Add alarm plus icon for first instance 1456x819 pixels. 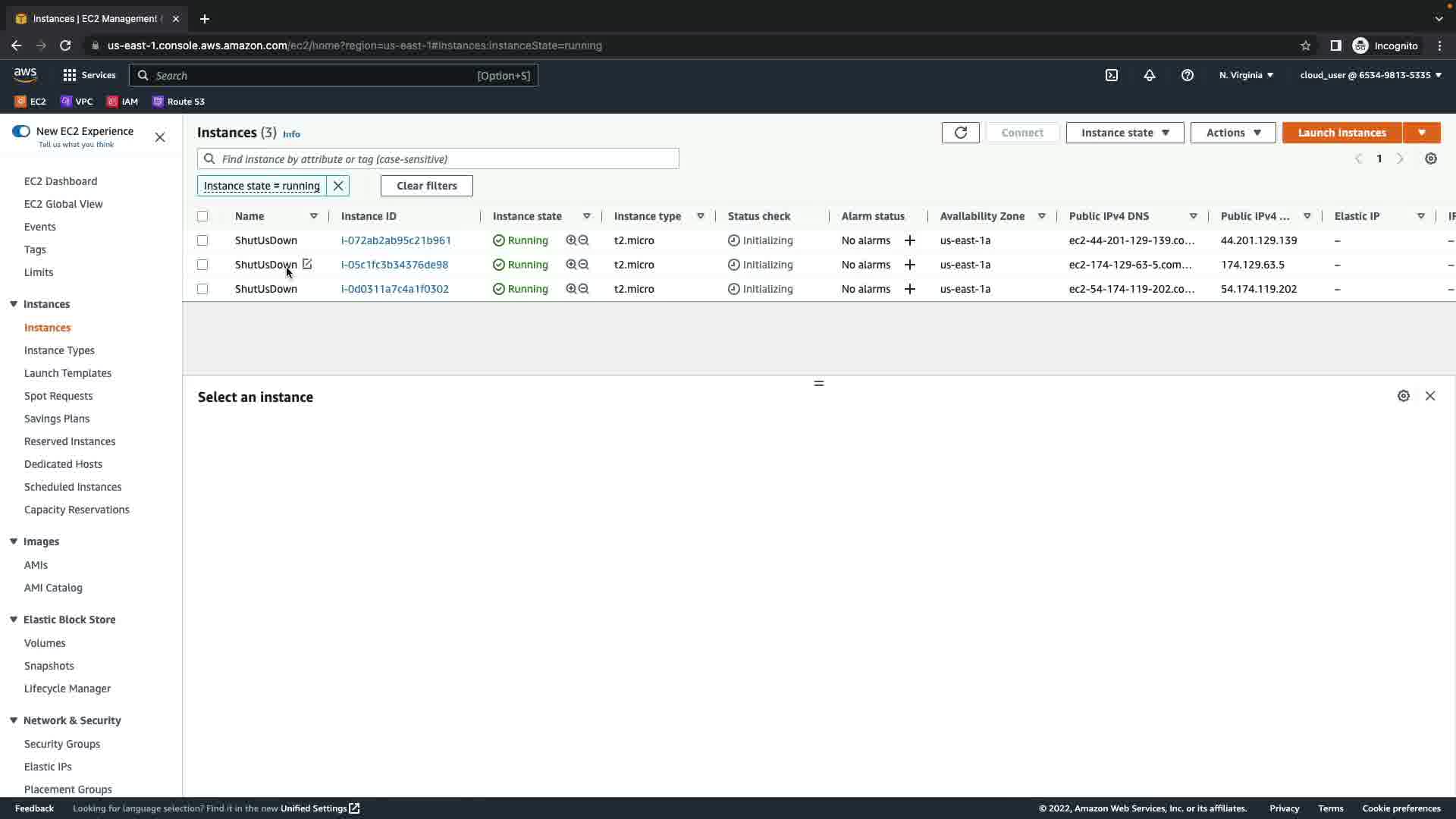tap(910, 240)
